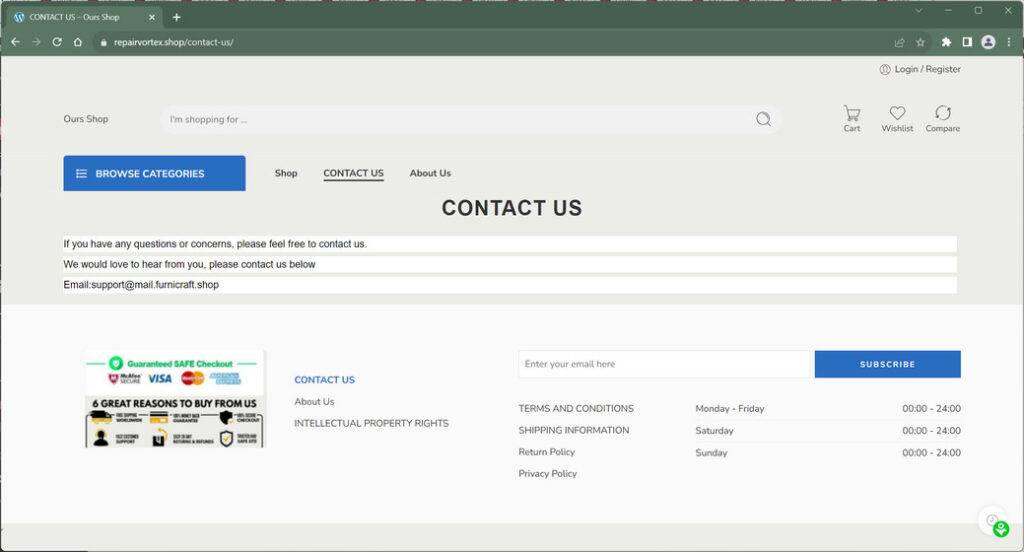
Task: Click Monday - Friday hours row
Action: tap(828, 408)
